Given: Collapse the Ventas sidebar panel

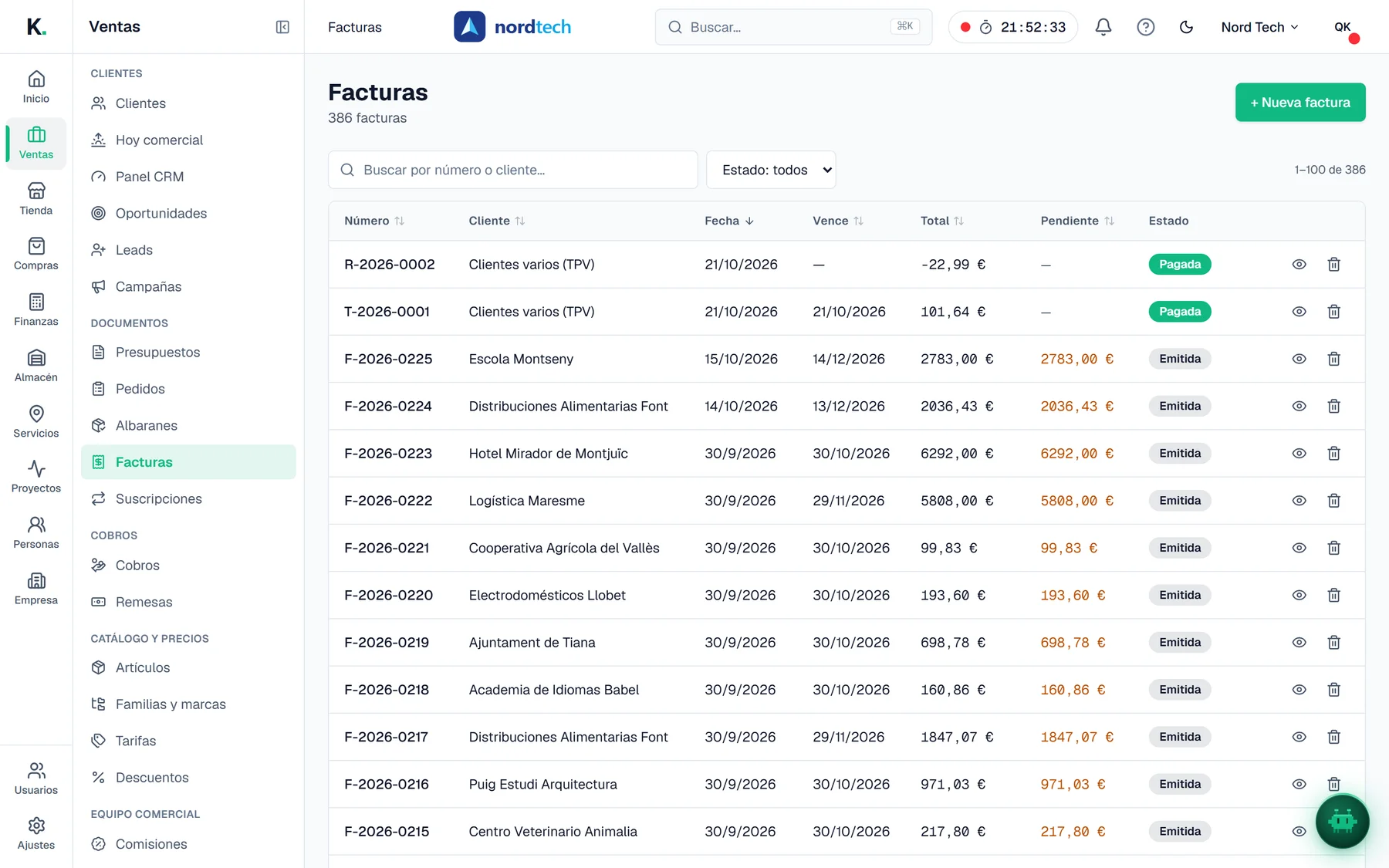Looking at the screenshot, I should point(282,27).
